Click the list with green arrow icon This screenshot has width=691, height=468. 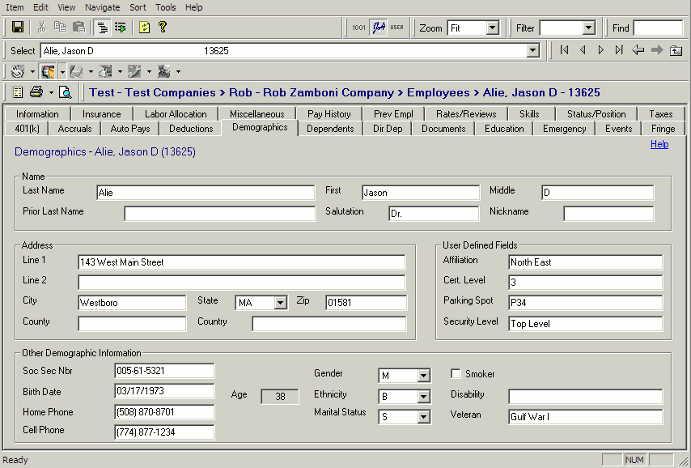(x=120, y=27)
